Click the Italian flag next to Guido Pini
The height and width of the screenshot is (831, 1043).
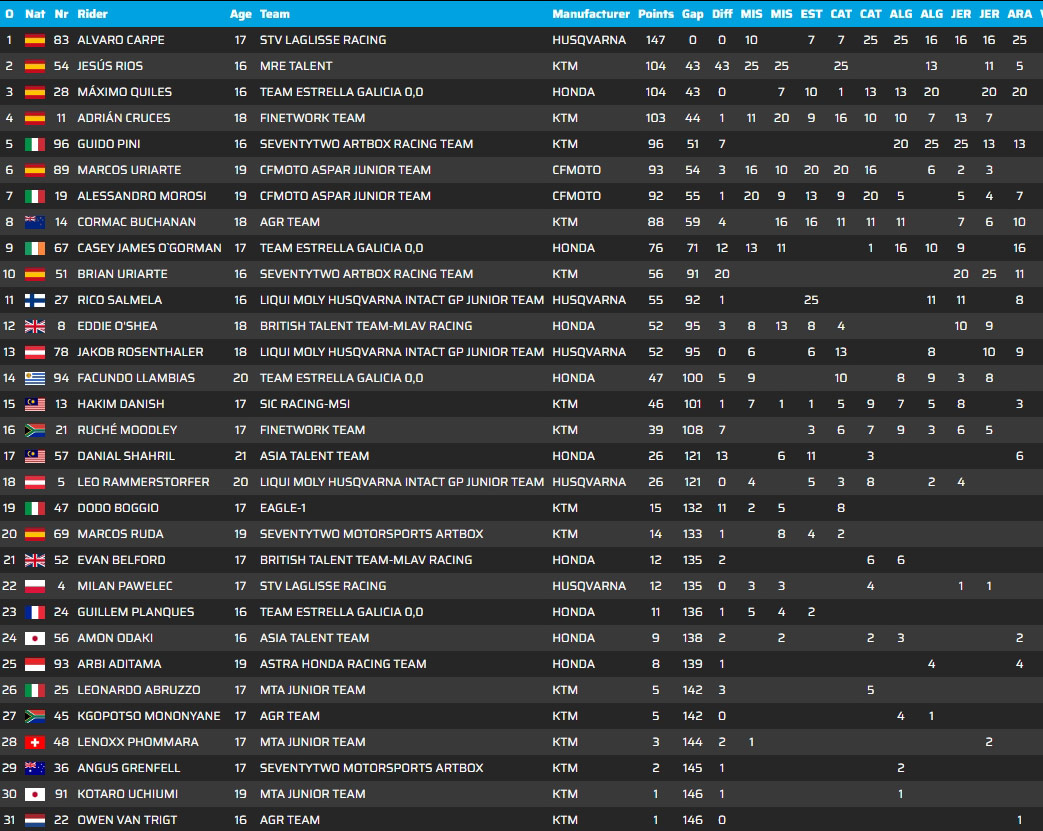click(x=34, y=144)
